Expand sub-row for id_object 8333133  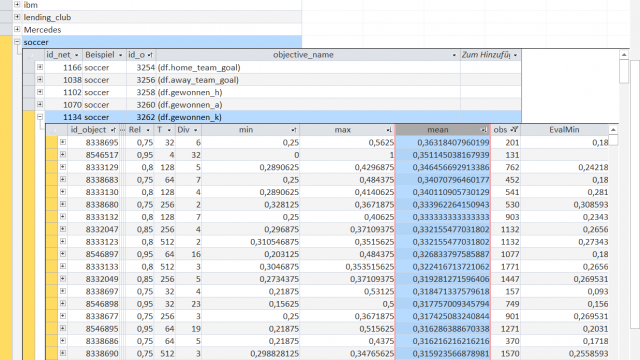(x=62, y=267)
